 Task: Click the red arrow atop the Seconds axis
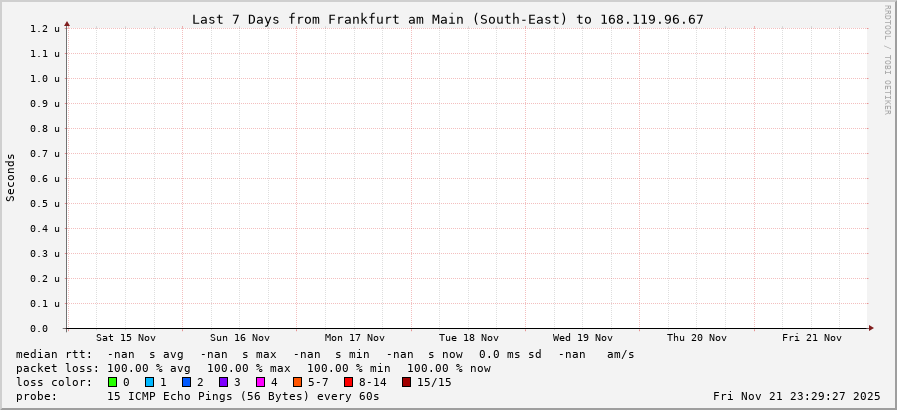67,23
